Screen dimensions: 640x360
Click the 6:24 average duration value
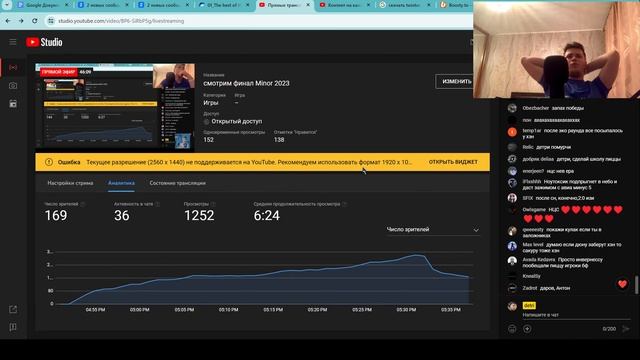pyautogui.click(x=267, y=216)
